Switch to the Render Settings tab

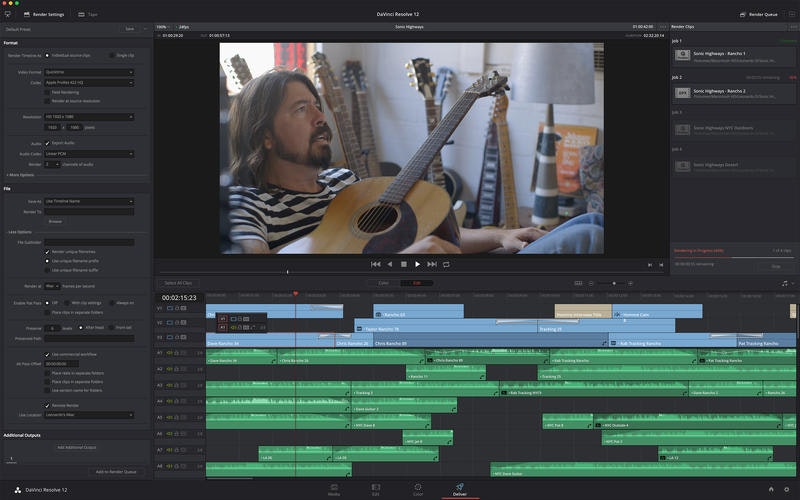pos(44,14)
